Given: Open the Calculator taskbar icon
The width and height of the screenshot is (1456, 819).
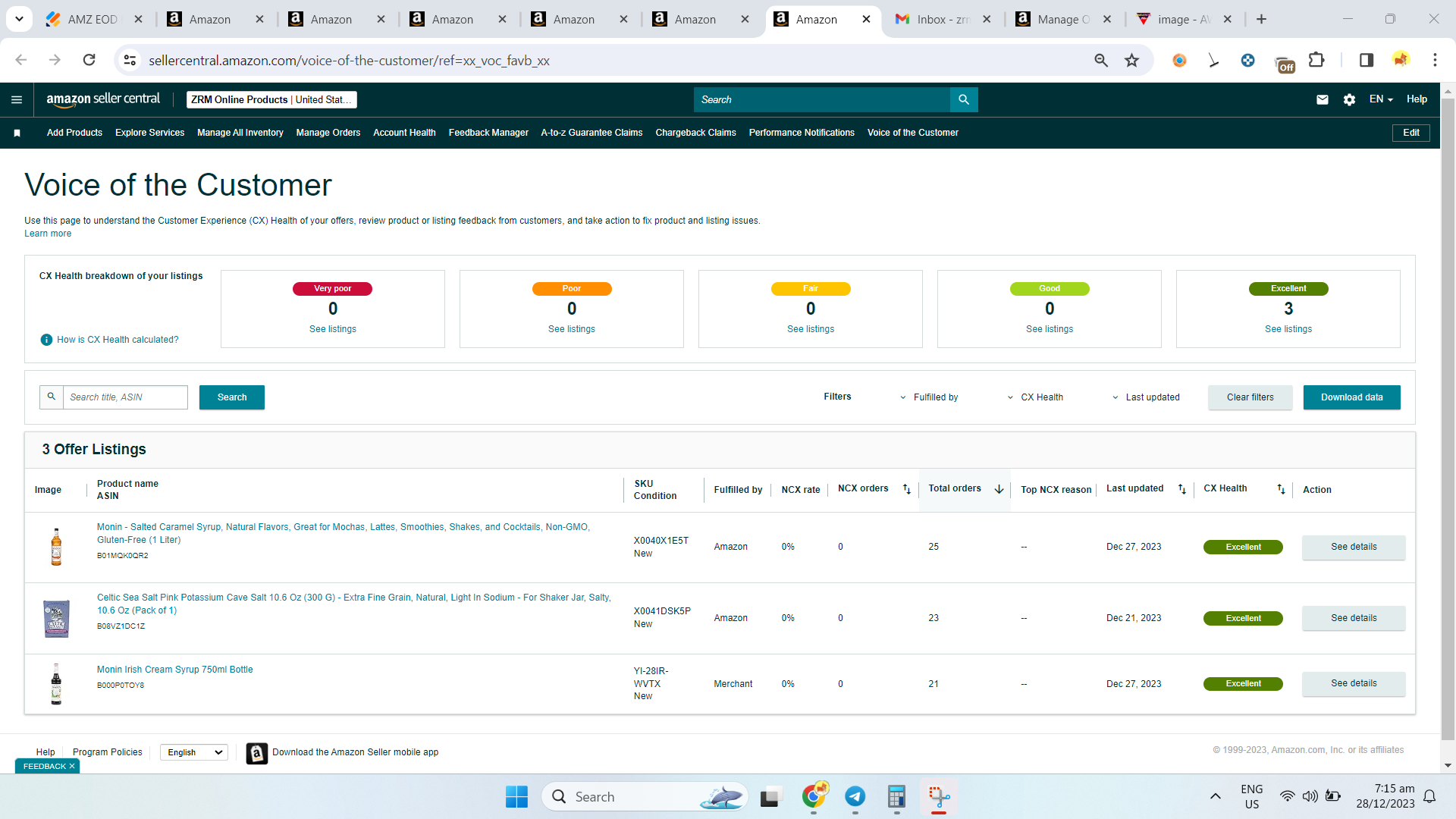Looking at the screenshot, I should click(x=896, y=797).
